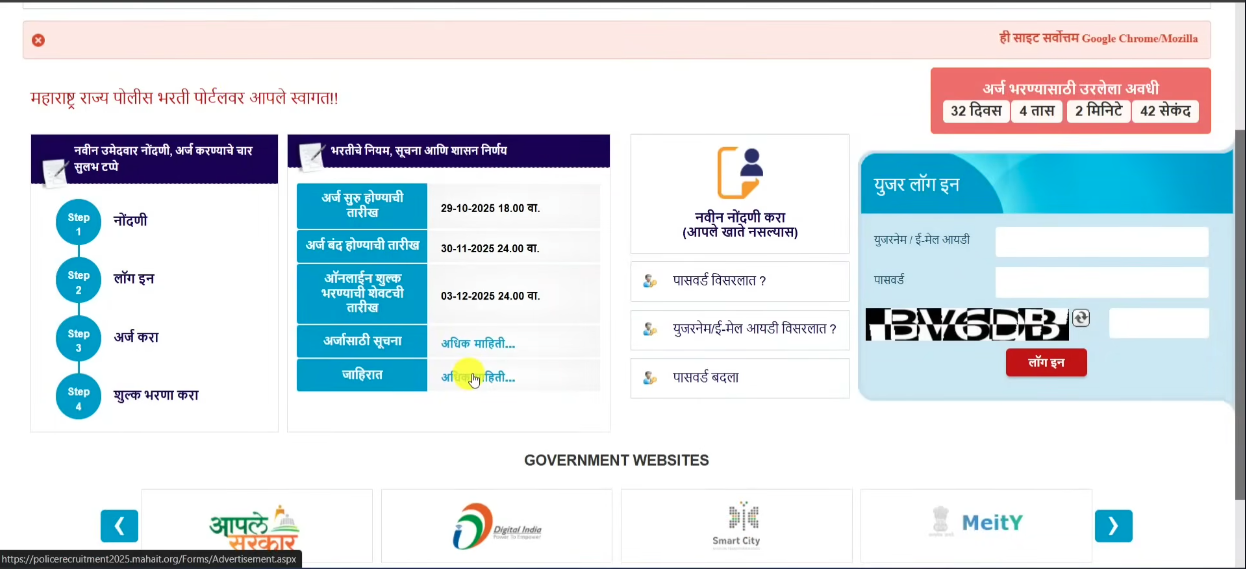This screenshot has width=1246, height=569.
Task: Click the icon beside पासवर्ड बदला
Action: point(650,378)
